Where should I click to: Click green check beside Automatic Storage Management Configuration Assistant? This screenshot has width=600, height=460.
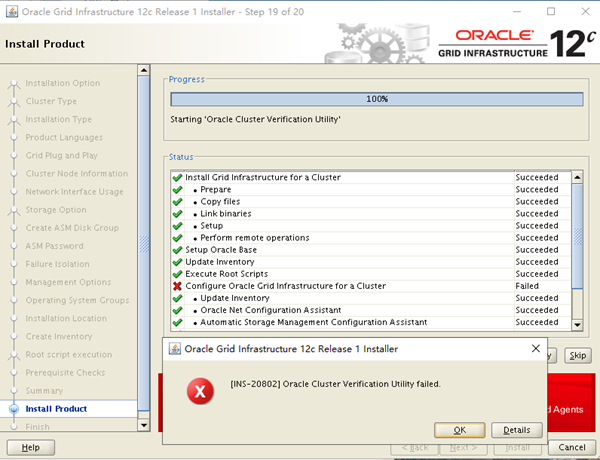click(177, 322)
